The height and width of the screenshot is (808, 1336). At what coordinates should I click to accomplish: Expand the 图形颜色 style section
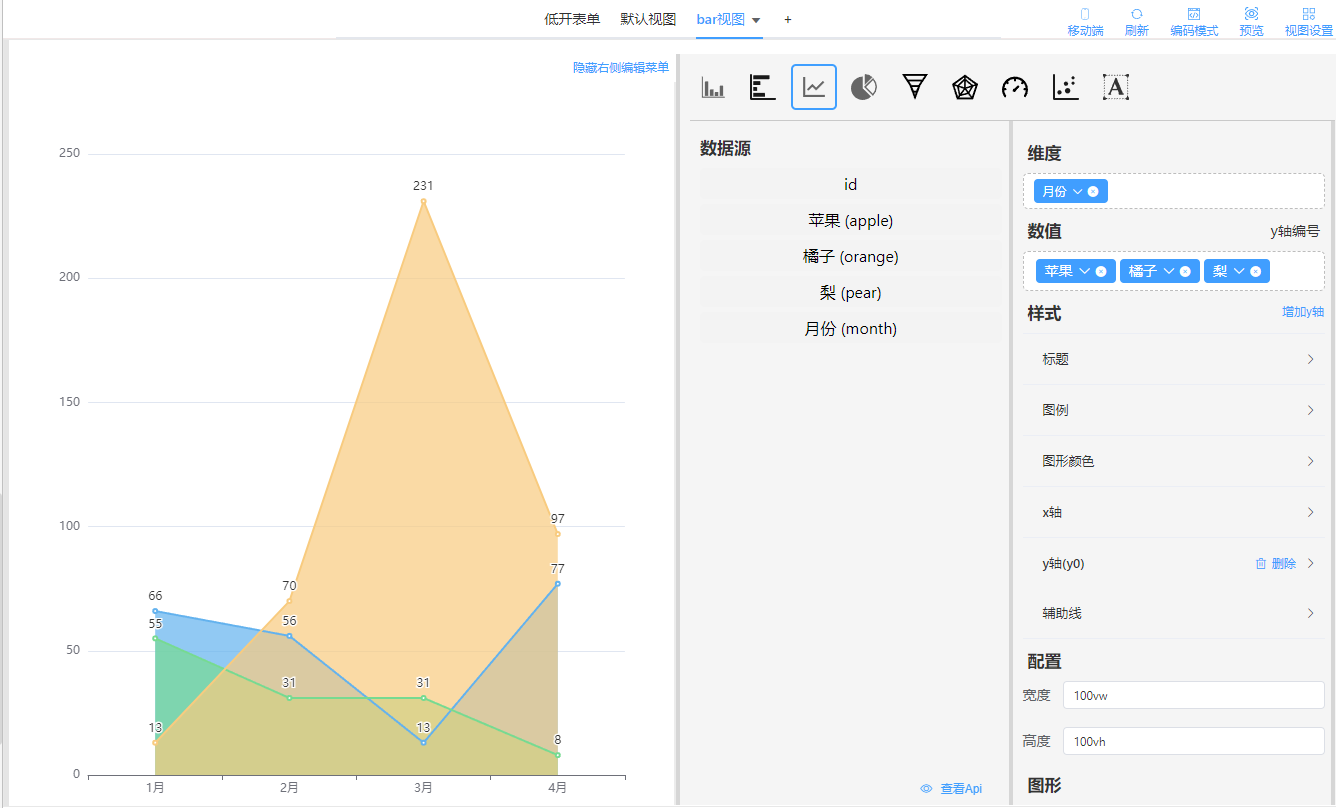pos(1175,461)
